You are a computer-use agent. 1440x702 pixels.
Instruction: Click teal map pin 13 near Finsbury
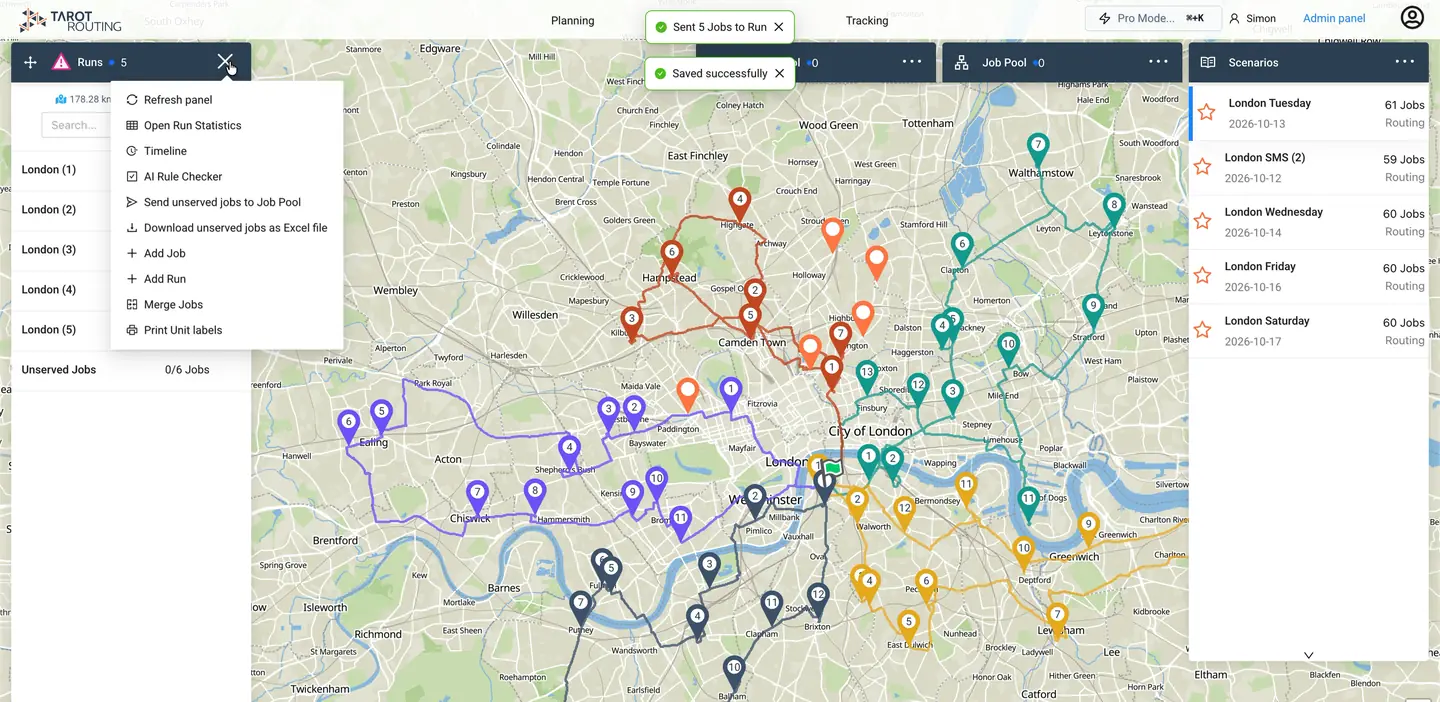point(867,377)
